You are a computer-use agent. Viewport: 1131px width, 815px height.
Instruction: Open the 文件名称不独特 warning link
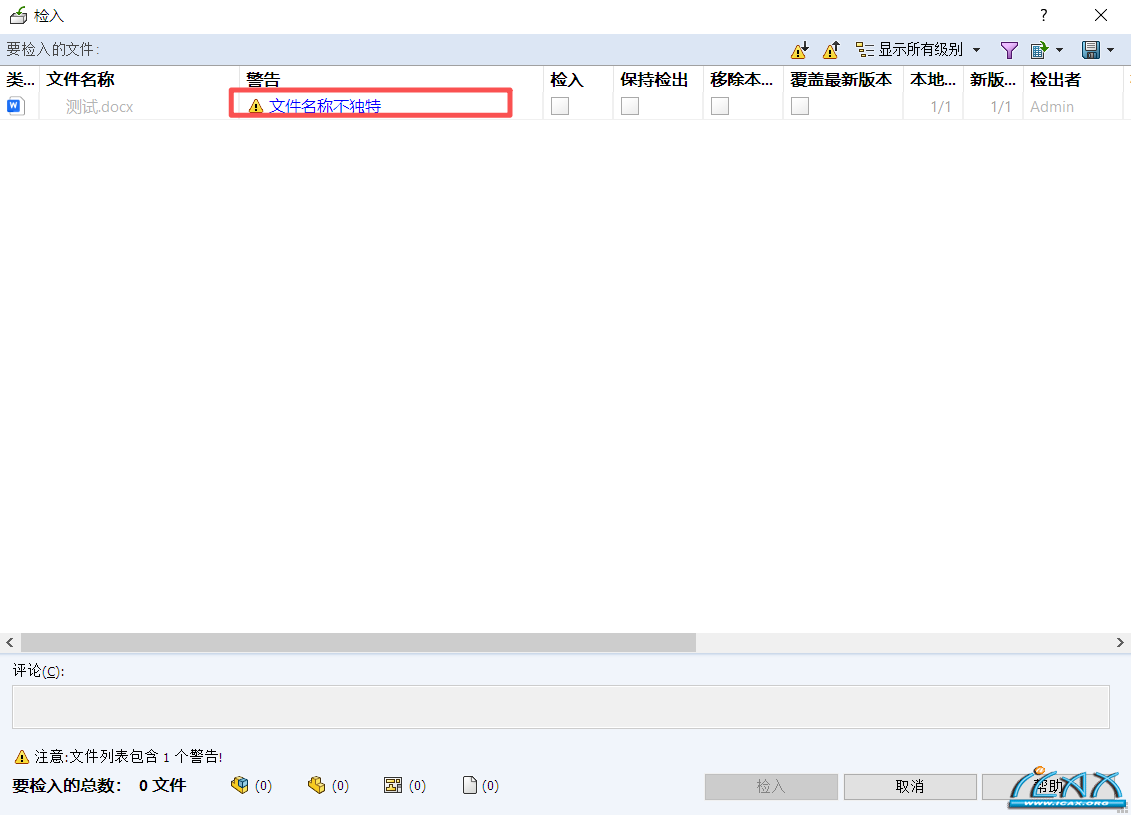pos(325,106)
